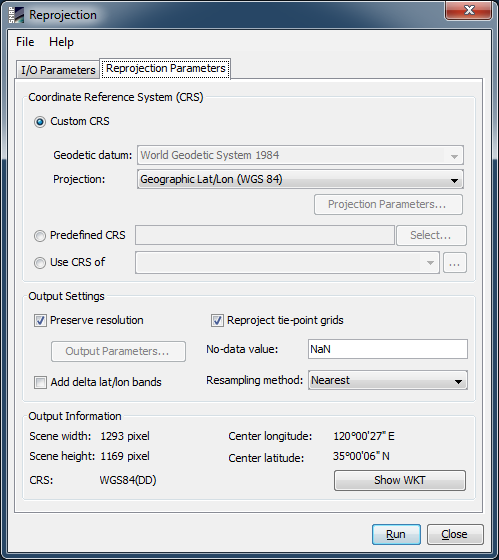This screenshot has width=499, height=560.
Task: Close the Reprojection dialog with the X button
Action: click(468, 10)
